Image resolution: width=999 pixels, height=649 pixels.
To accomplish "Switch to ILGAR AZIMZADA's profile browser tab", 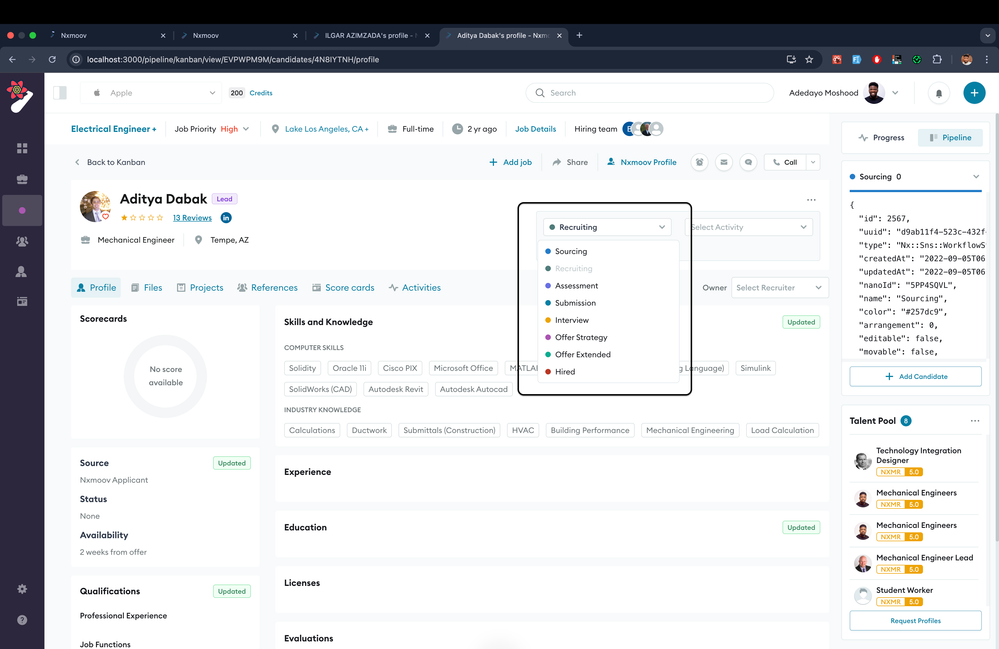I will coord(371,36).
